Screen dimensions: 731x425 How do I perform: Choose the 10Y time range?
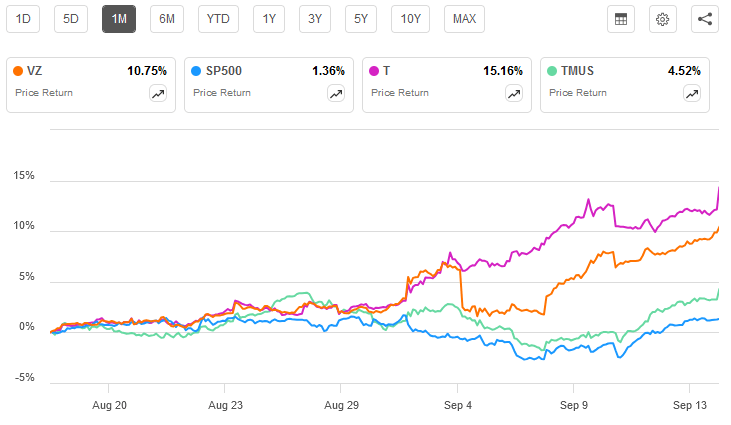[412, 19]
